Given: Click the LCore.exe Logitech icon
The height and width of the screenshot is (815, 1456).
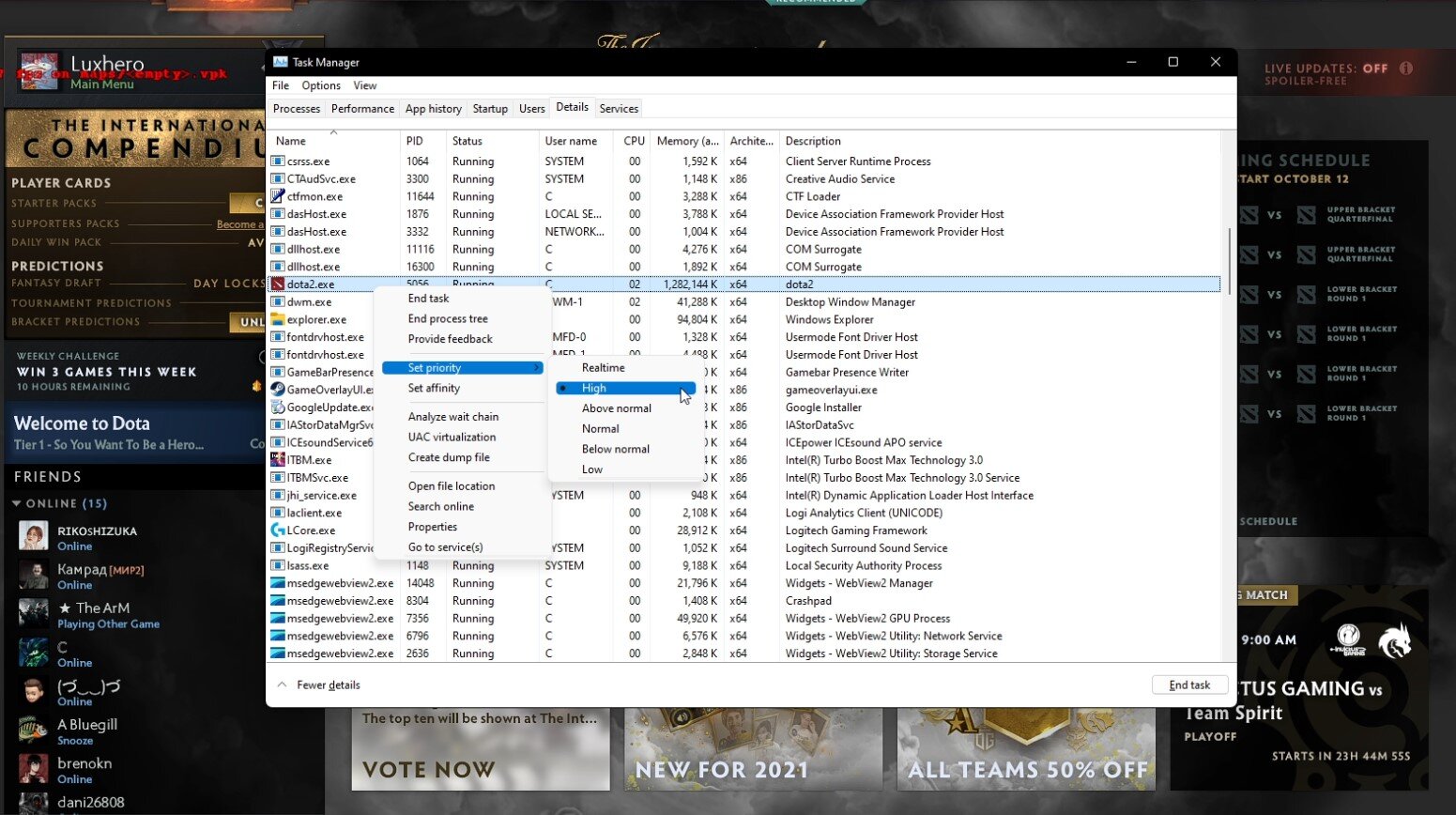Looking at the screenshot, I should point(278,531).
